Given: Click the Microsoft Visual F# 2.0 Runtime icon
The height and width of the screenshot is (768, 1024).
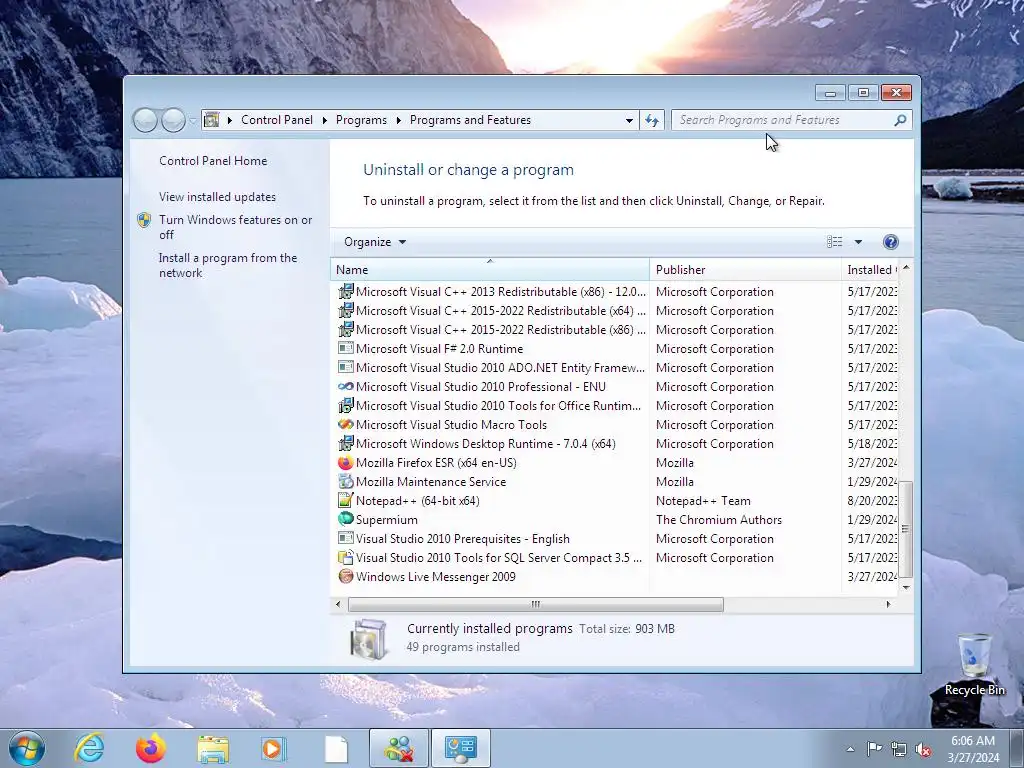Looking at the screenshot, I should click(x=345, y=349).
